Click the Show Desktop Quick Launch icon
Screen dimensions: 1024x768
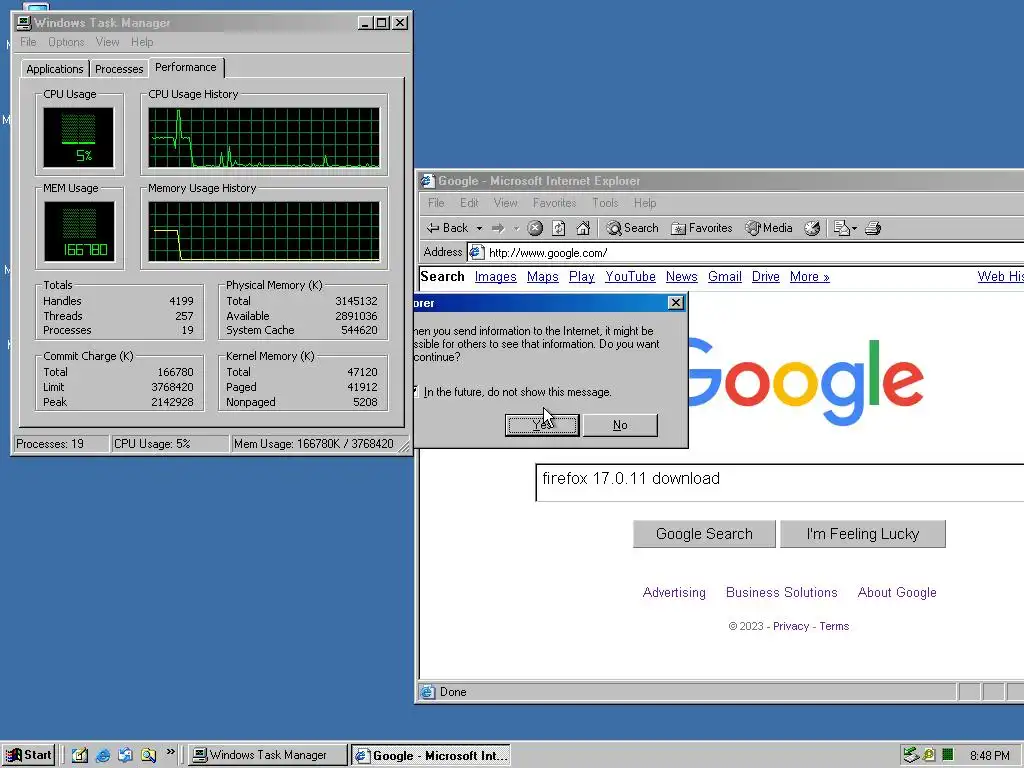click(80, 756)
